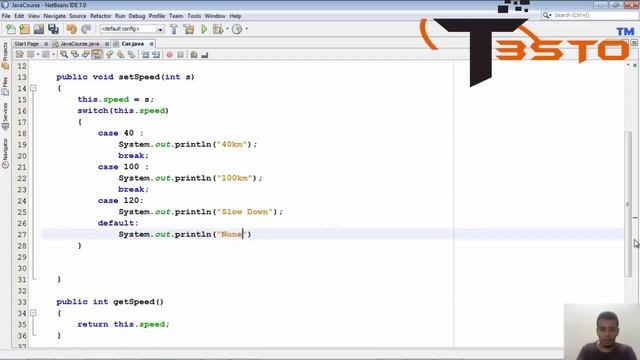Open the Edit menu

19,16
